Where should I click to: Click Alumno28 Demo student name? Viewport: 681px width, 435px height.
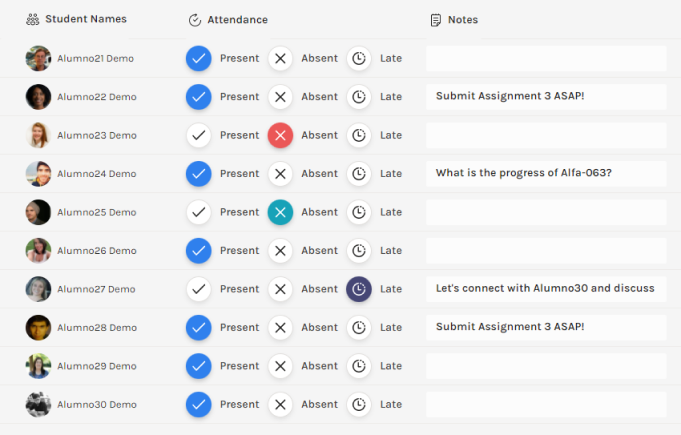[96, 328]
